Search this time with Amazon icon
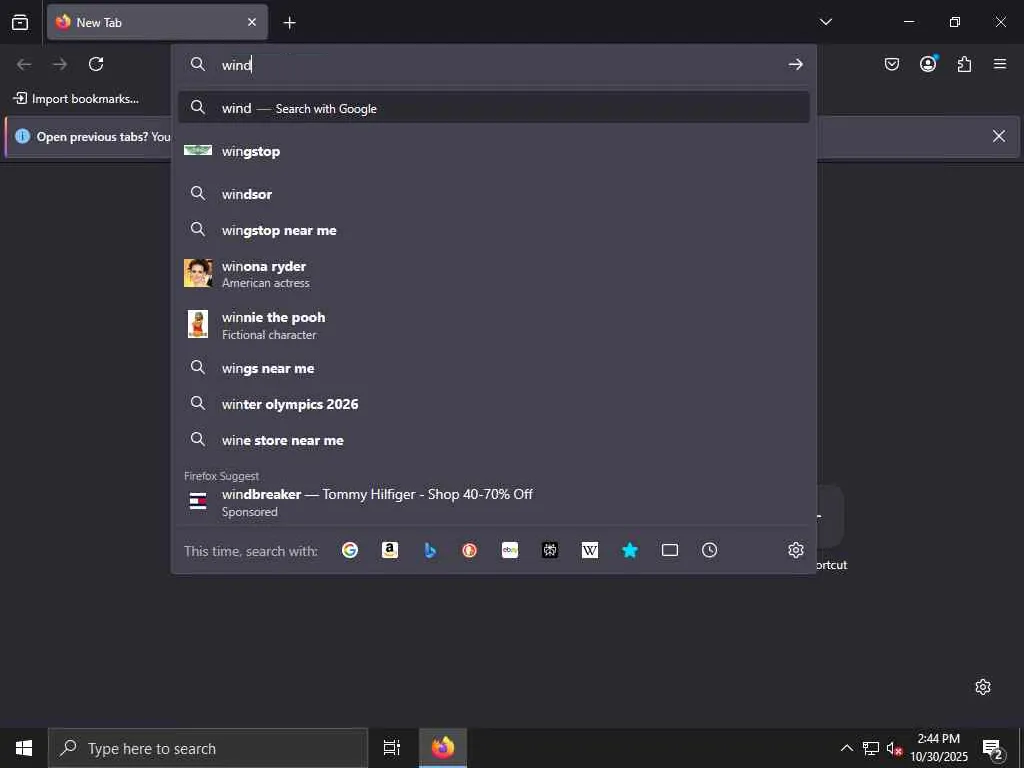The height and width of the screenshot is (768, 1024). [x=390, y=551]
